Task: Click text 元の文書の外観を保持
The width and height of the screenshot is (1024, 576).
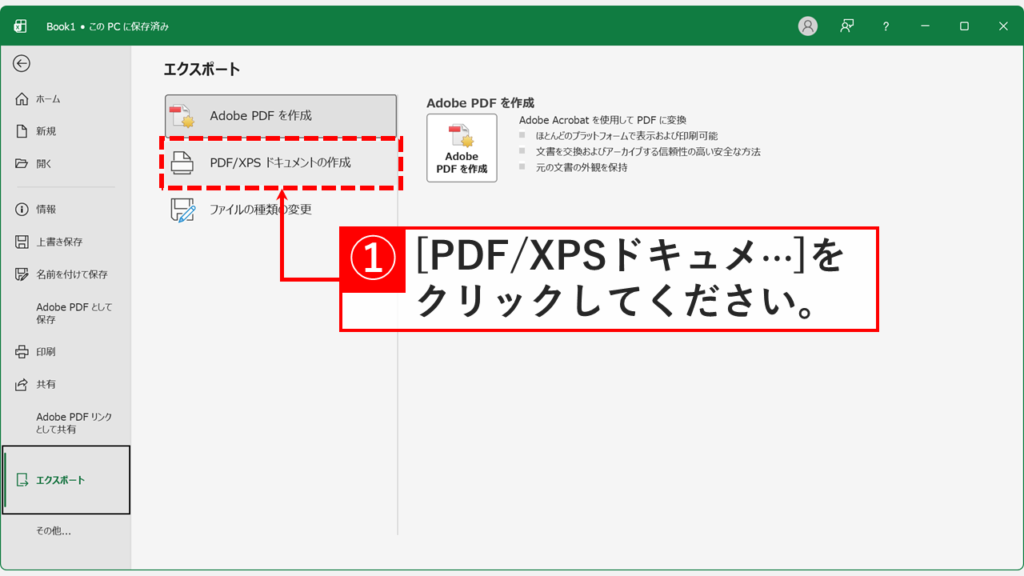Action: (x=582, y=167)
